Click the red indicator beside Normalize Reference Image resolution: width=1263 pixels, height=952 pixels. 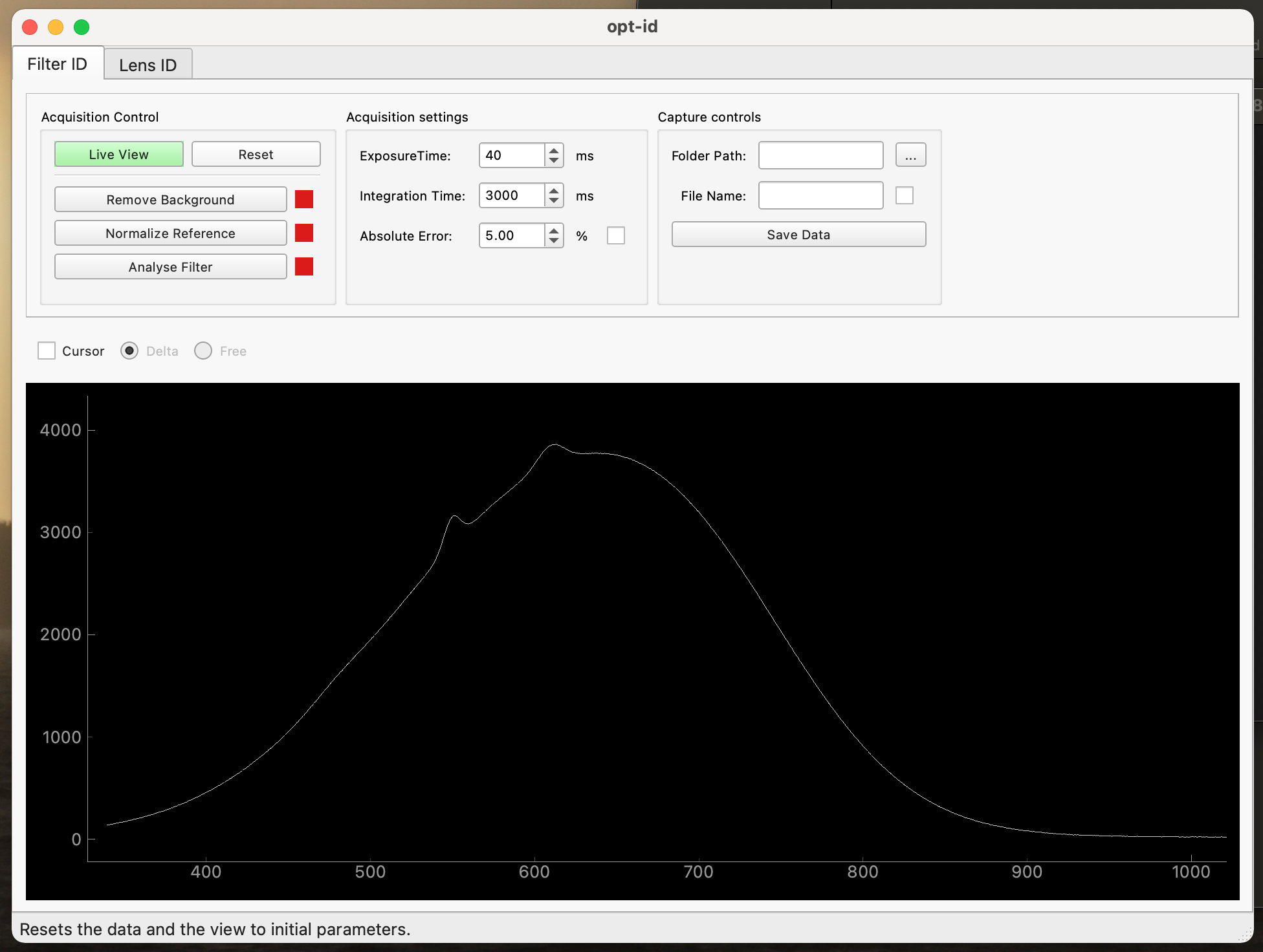point(303,233)
